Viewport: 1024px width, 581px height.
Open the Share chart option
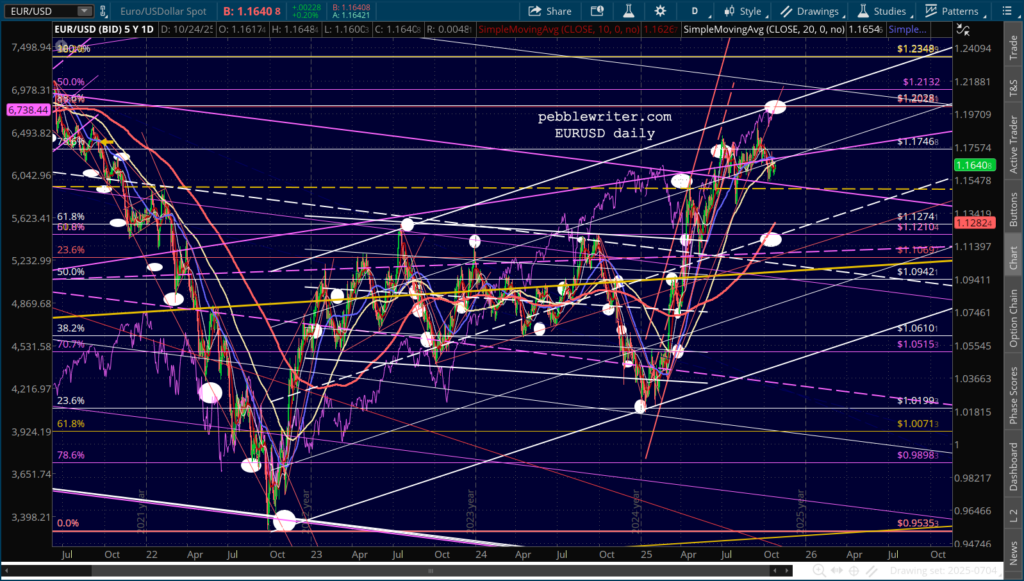click(549, 11)
